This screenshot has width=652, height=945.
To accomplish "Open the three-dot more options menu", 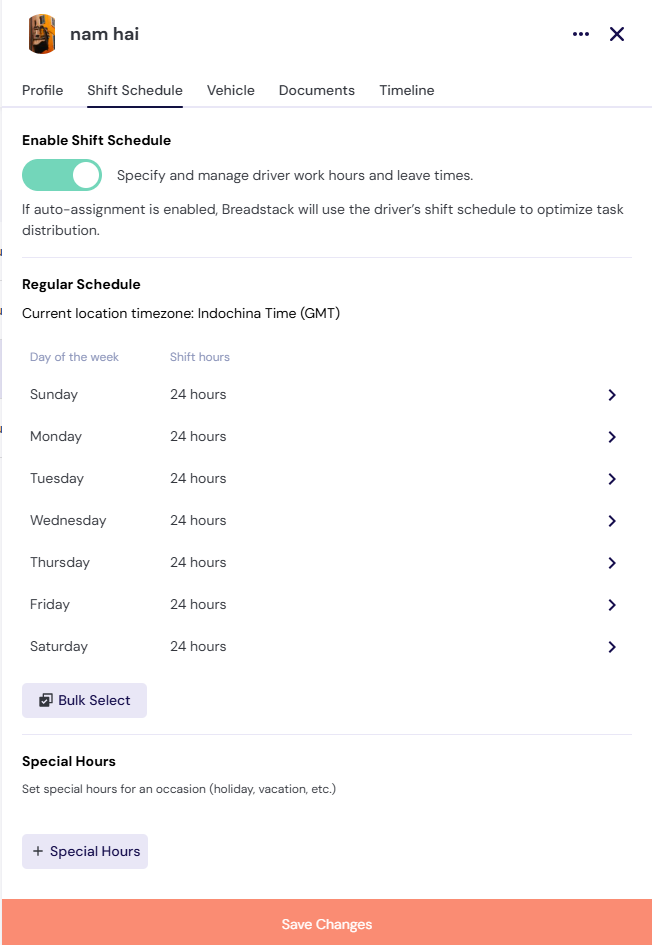I will coord(581,34).
